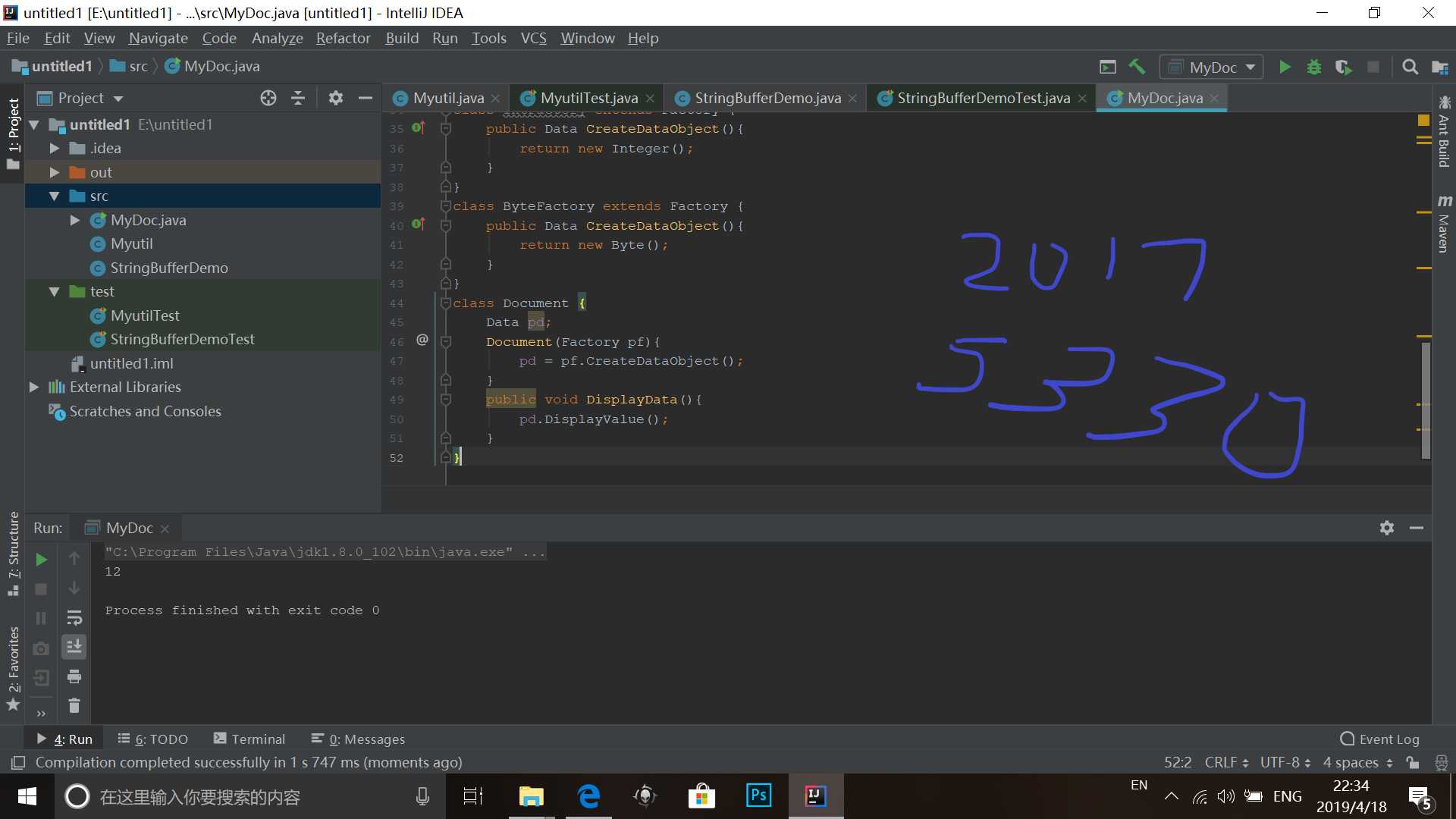The height and width of the screenshot is (819, 1456).
Task: Click the editor vertical scrollbar thumb
Action: [1426, 400]
